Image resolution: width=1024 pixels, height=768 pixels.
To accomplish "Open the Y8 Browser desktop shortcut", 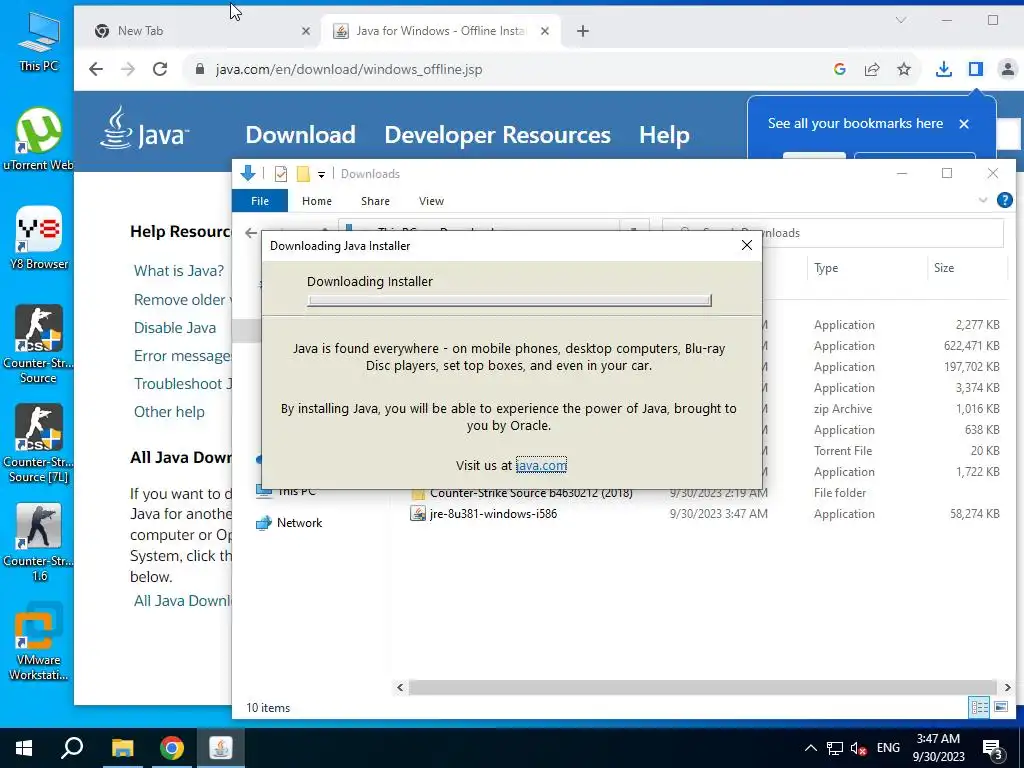I will 39,238.
